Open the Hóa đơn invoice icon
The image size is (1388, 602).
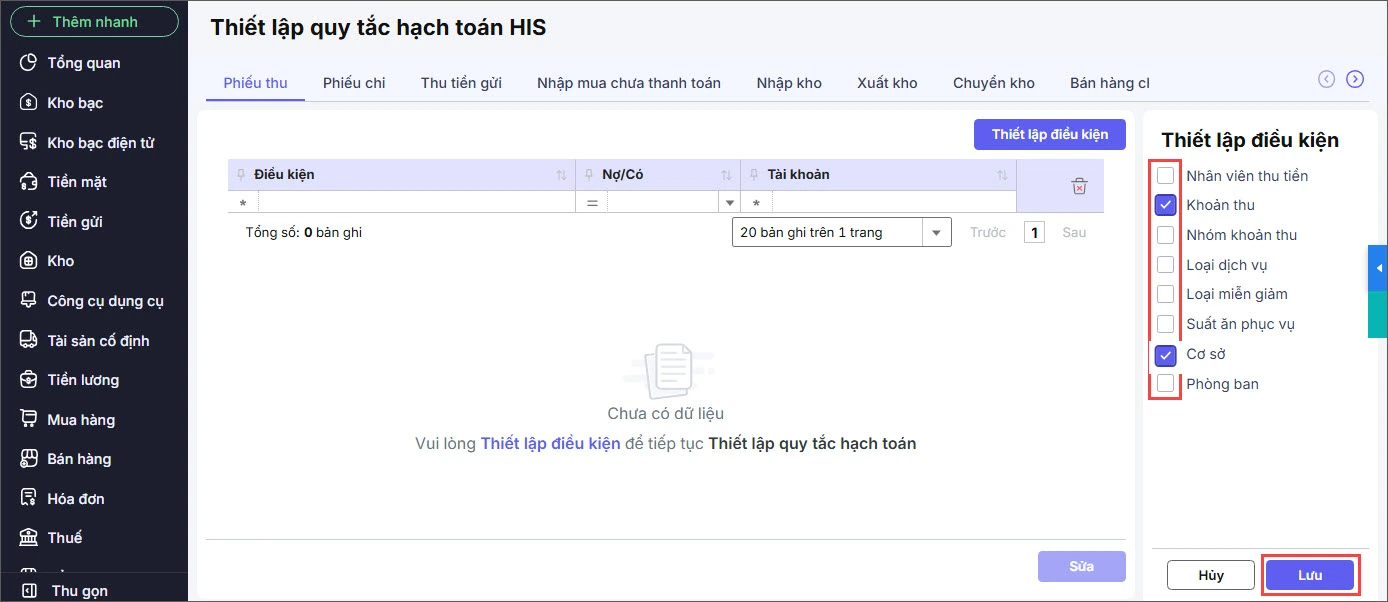(29, 499)
